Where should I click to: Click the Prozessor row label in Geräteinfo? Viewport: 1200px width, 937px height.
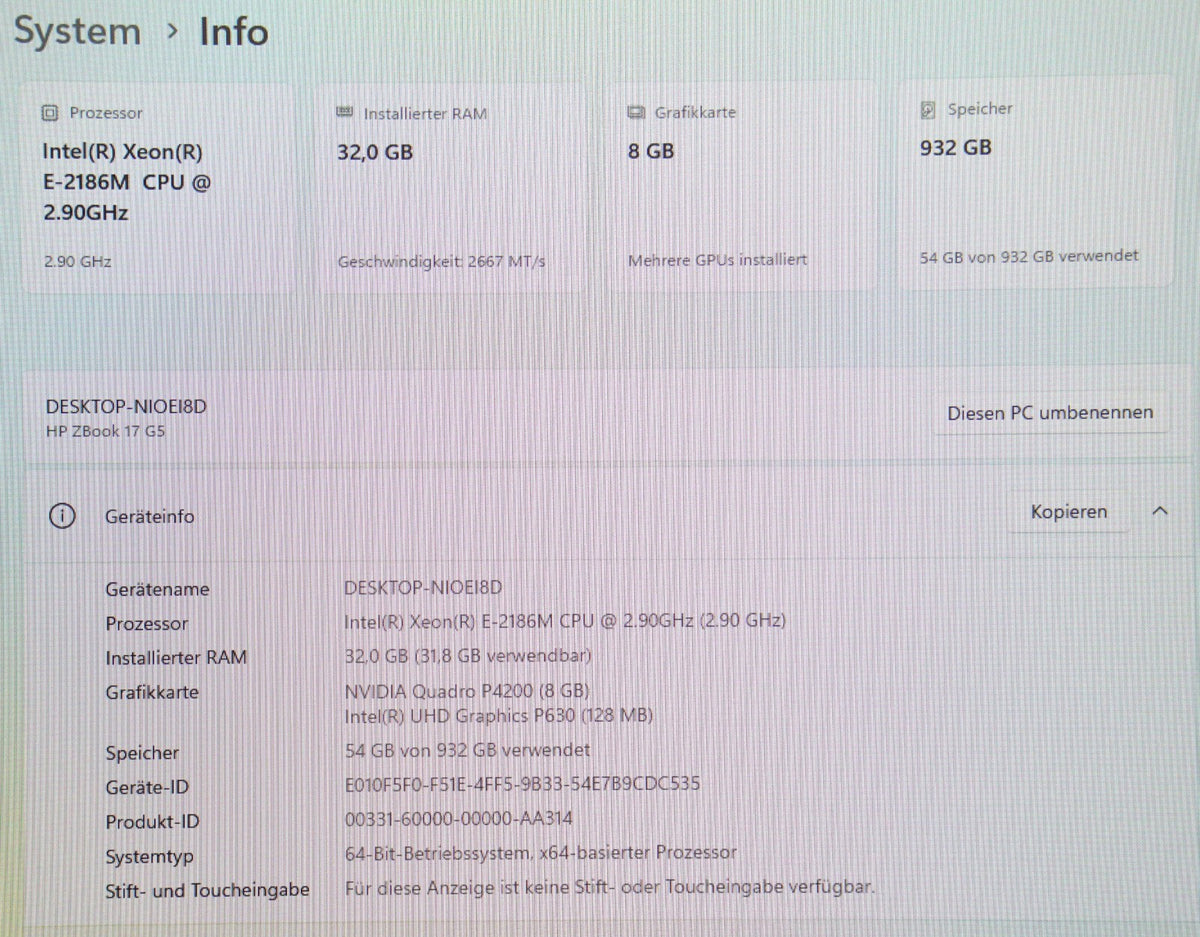(146, 623)
